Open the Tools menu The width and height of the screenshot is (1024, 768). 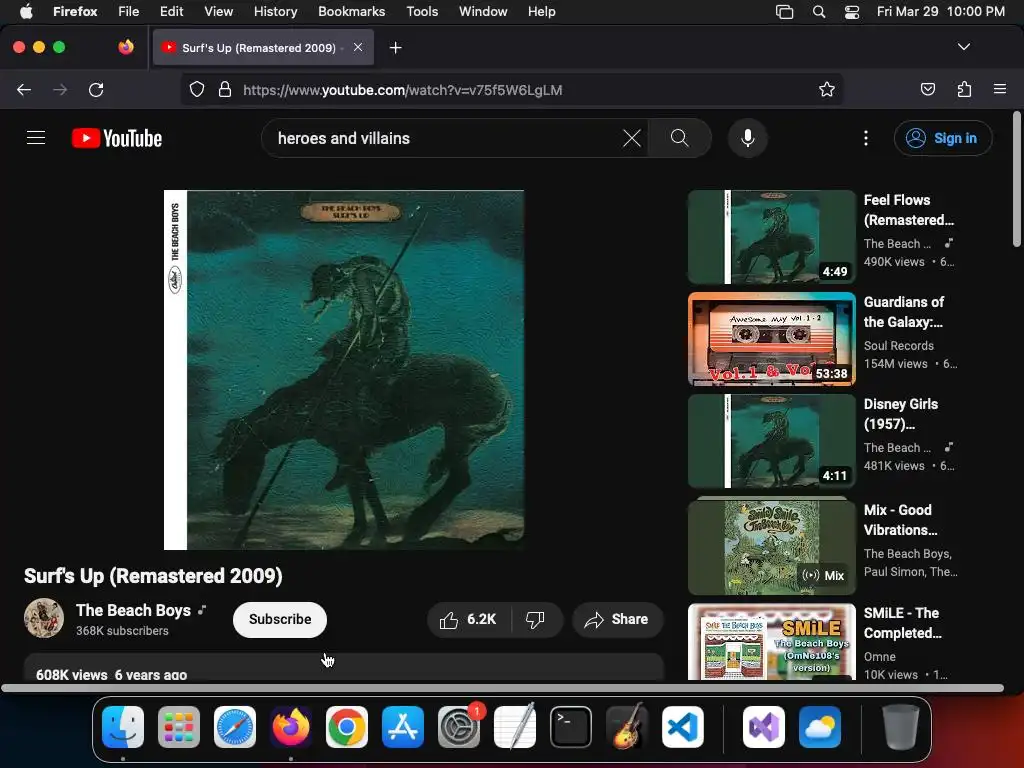[422, 11]
